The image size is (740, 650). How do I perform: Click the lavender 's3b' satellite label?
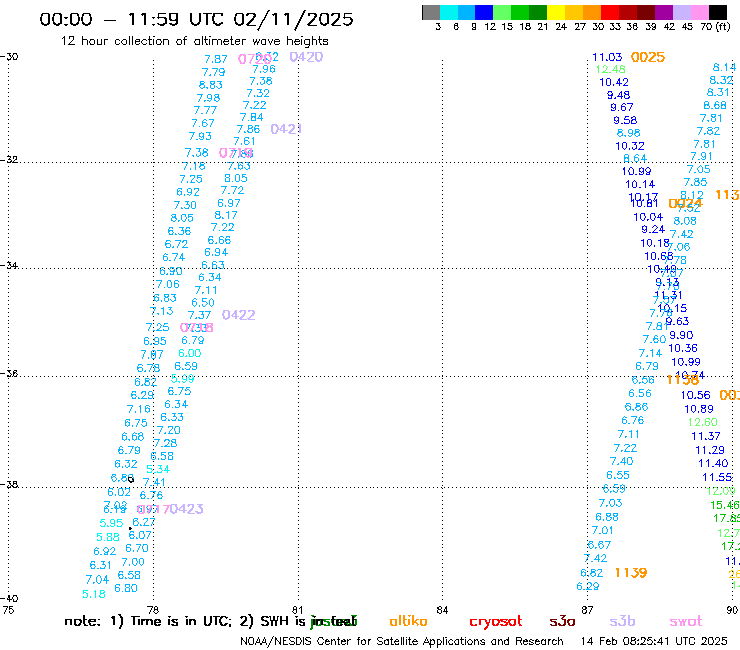click(x=622, y=621)
